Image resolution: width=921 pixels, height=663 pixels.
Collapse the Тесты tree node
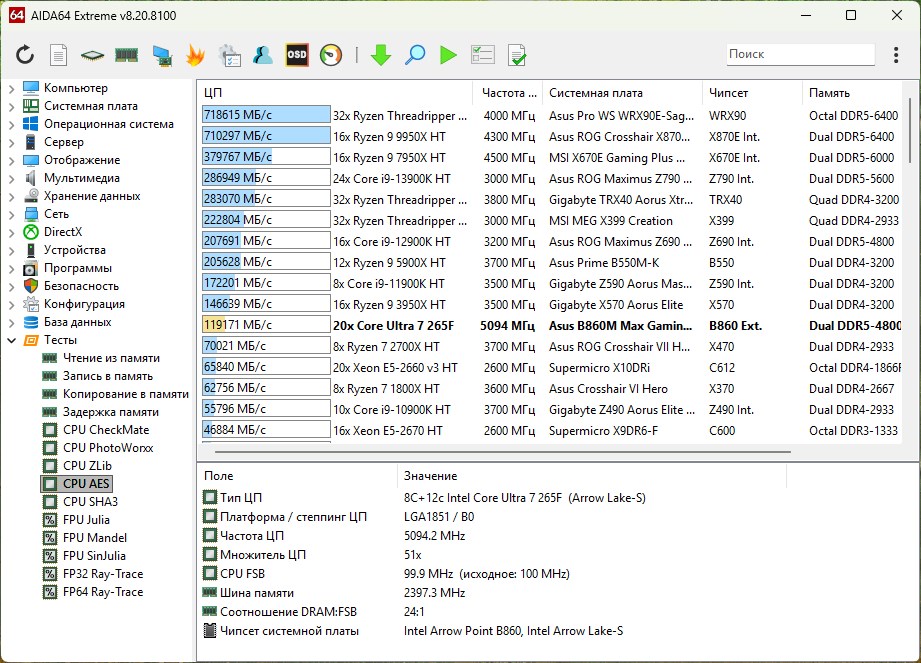(11, 340)
